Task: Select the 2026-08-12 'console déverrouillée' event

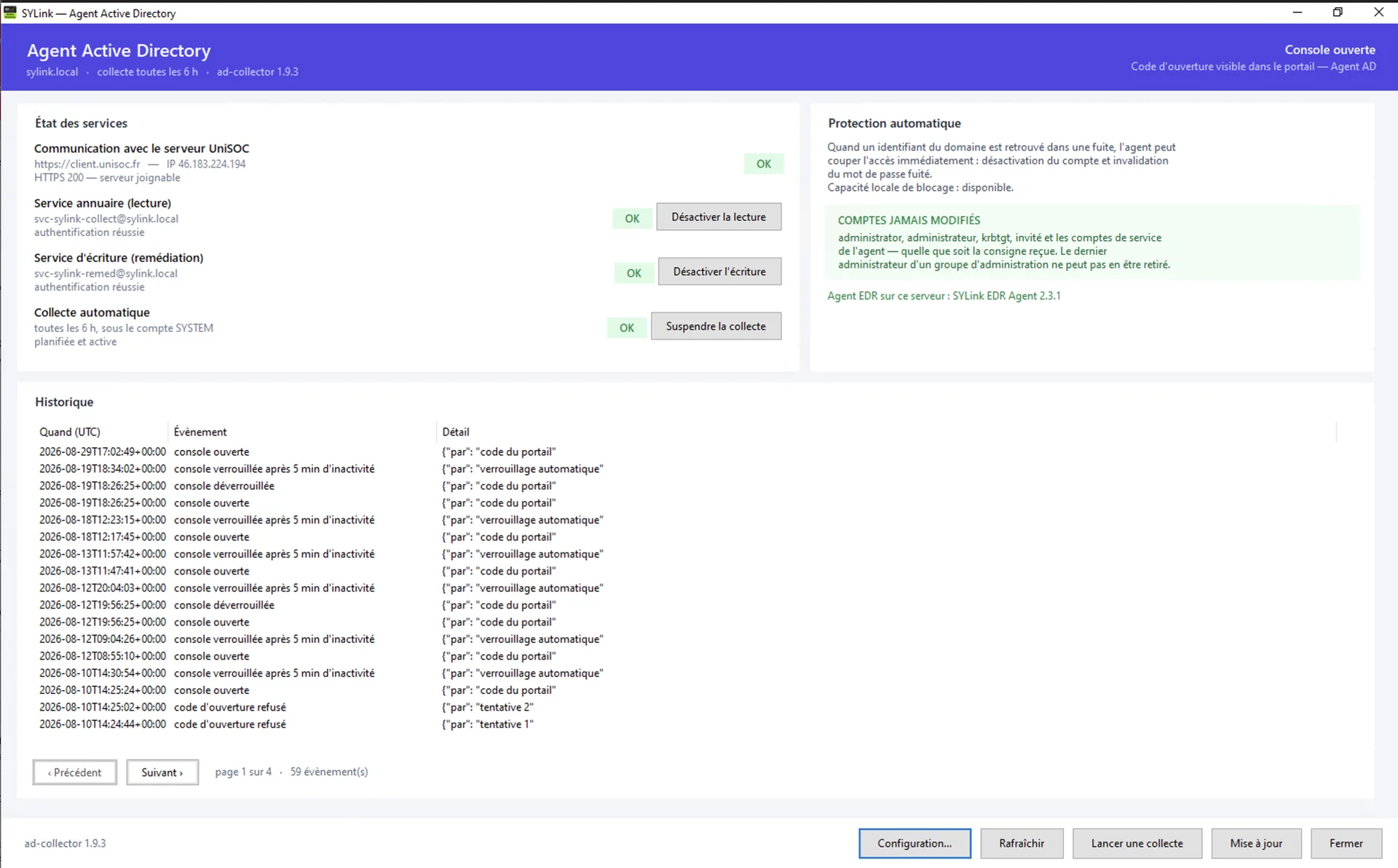Action: point(685,605)
